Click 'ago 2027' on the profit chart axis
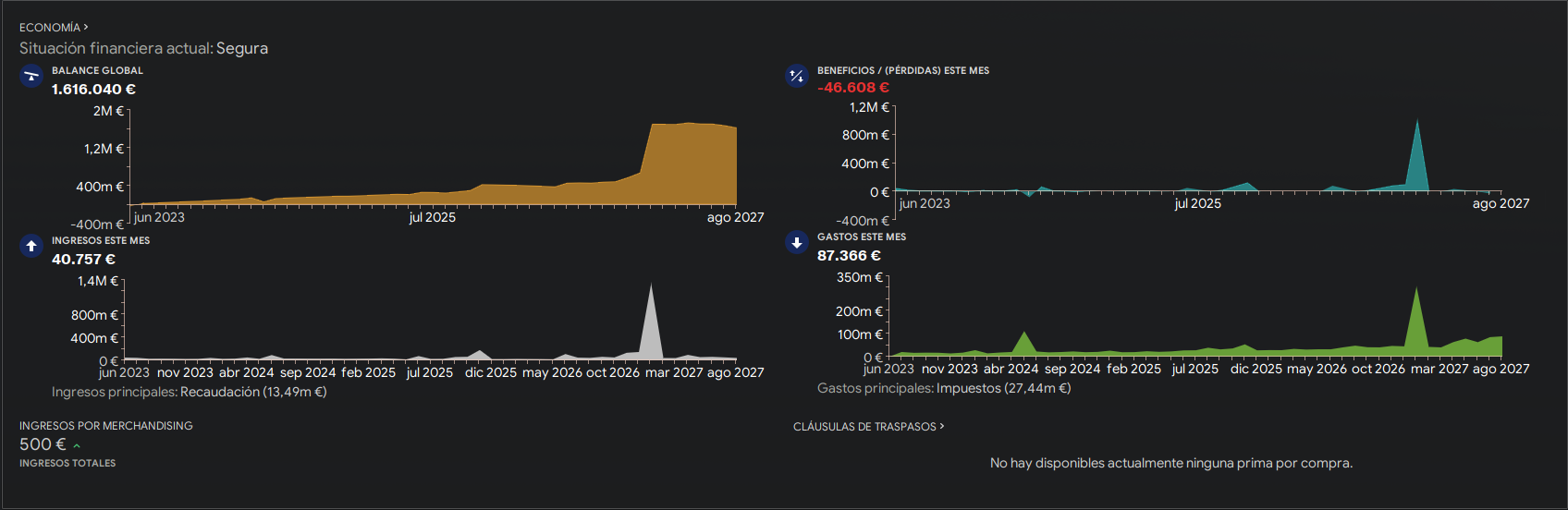 [1501, 203]
